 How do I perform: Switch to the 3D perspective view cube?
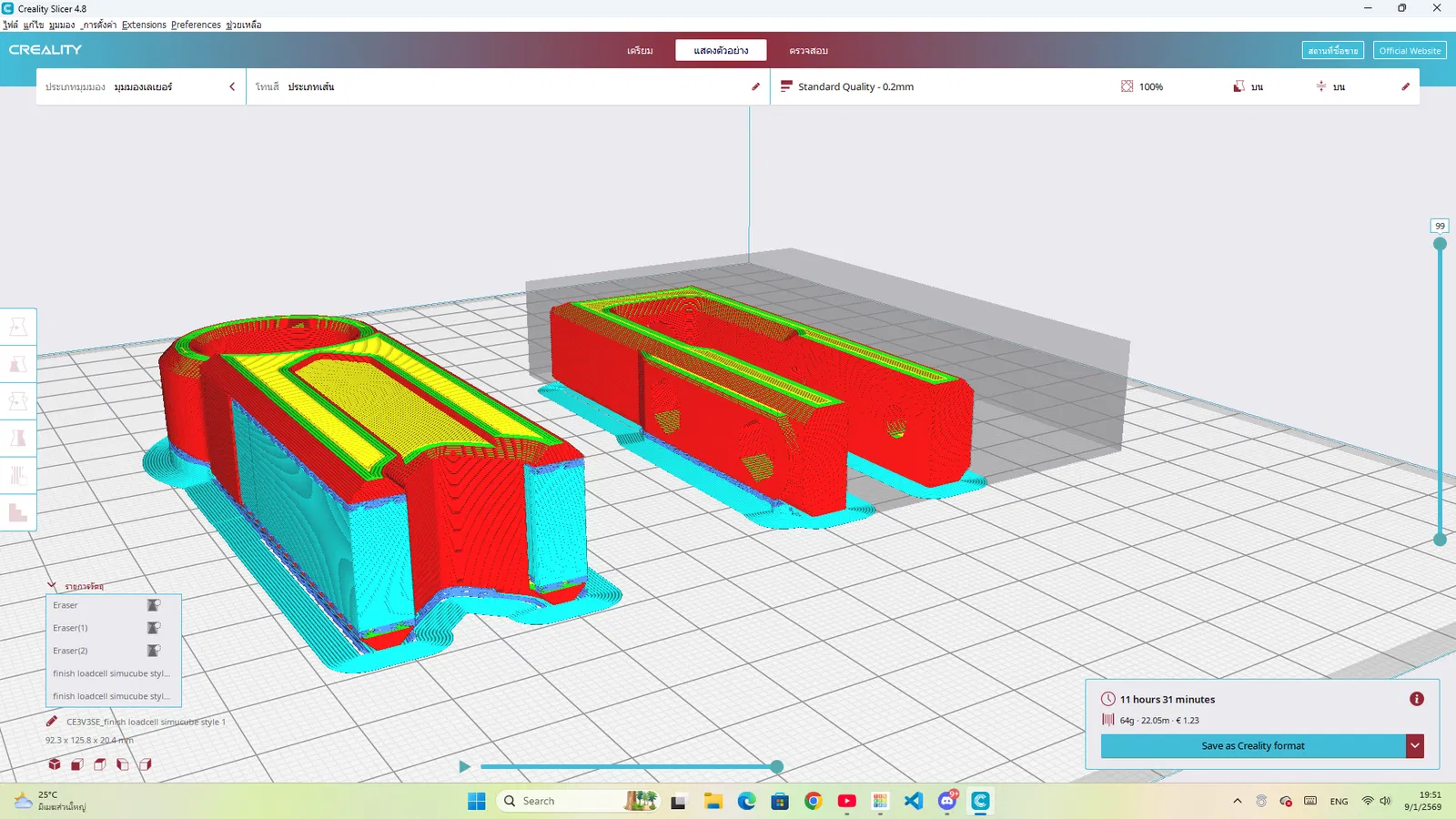point(55,764)
